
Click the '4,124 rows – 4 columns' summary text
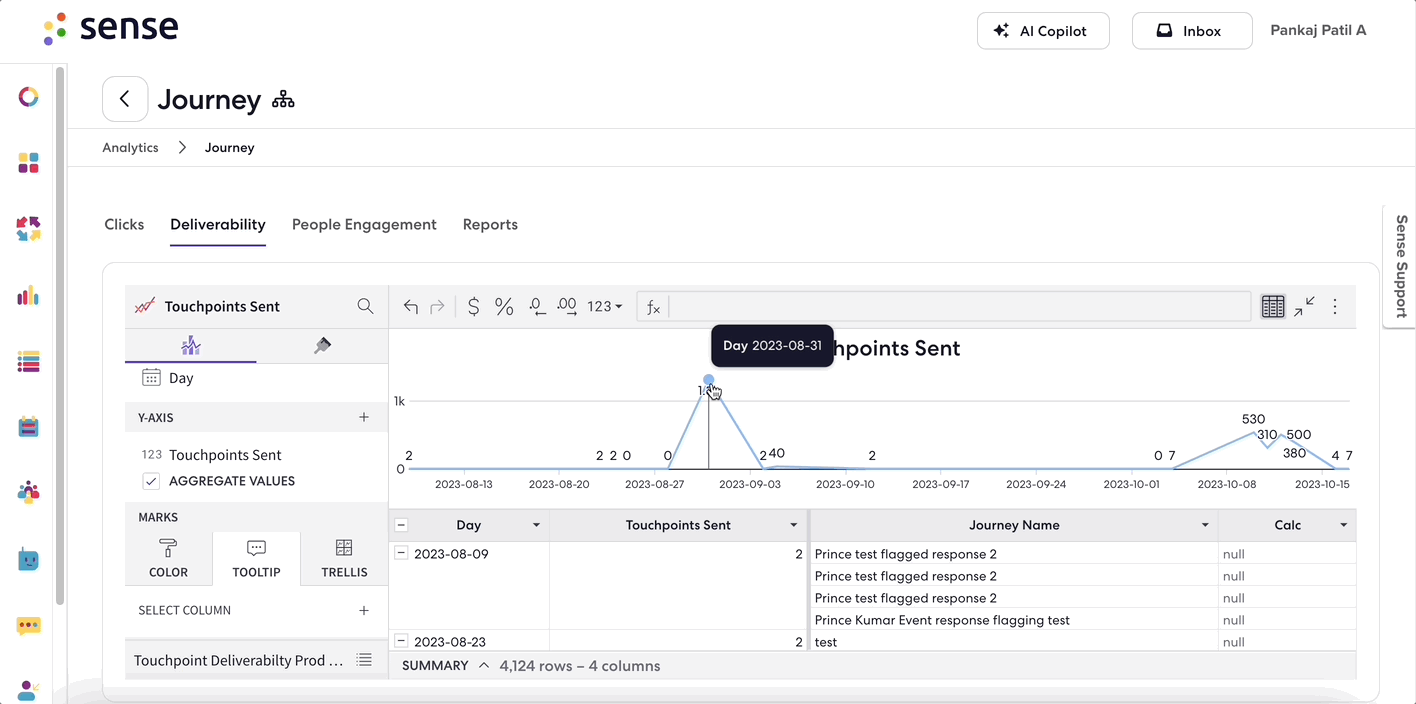(580, 666)
